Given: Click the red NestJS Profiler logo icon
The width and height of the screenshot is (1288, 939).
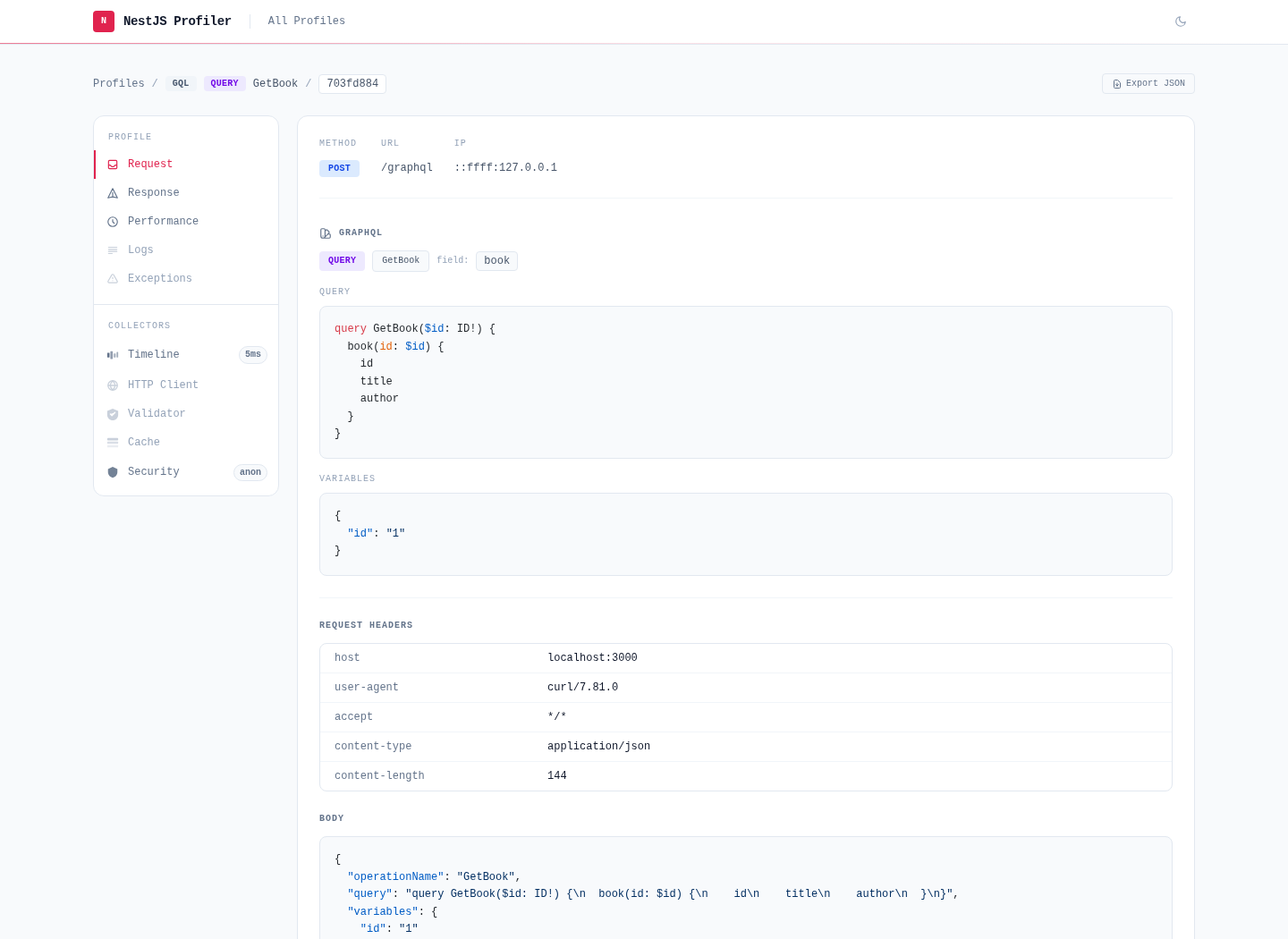Looking at the screenshot, I should [104, 21].
